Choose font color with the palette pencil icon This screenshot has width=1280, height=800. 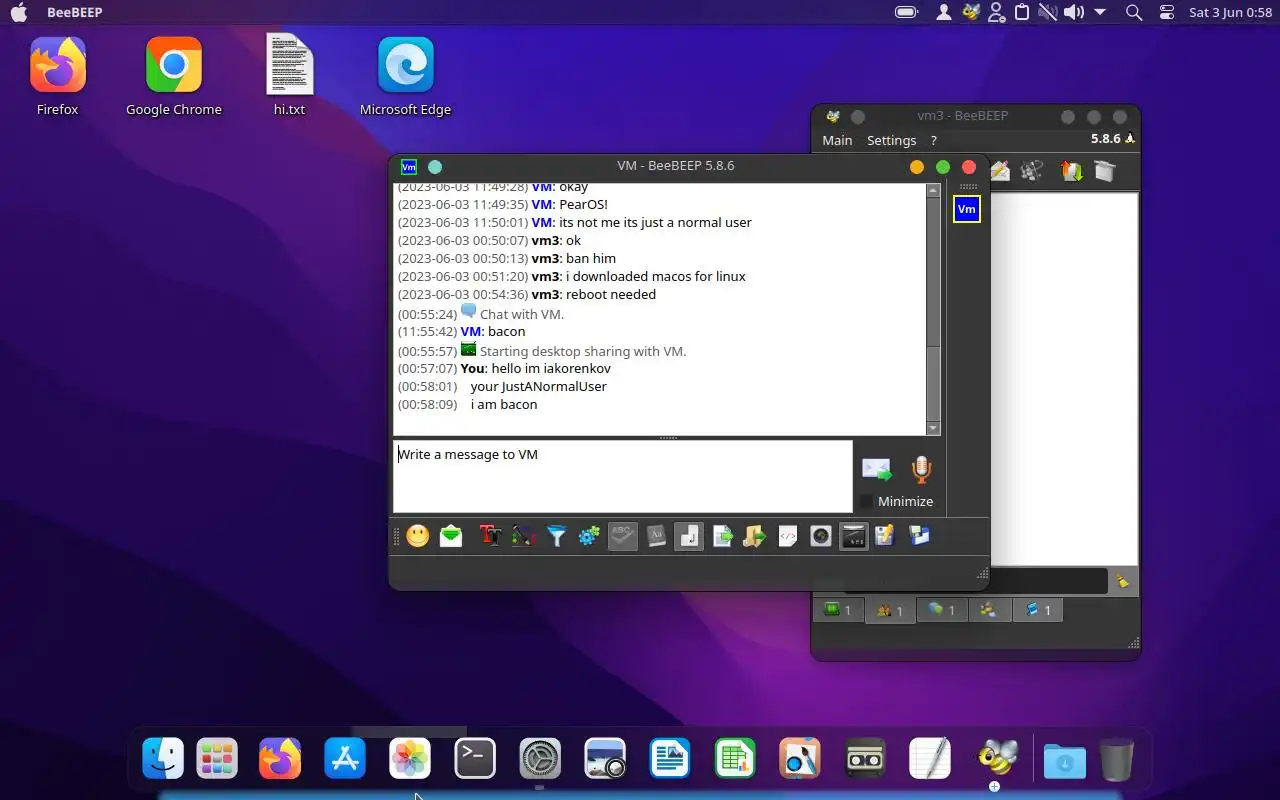pyautogui.click(x=523, y=536)
